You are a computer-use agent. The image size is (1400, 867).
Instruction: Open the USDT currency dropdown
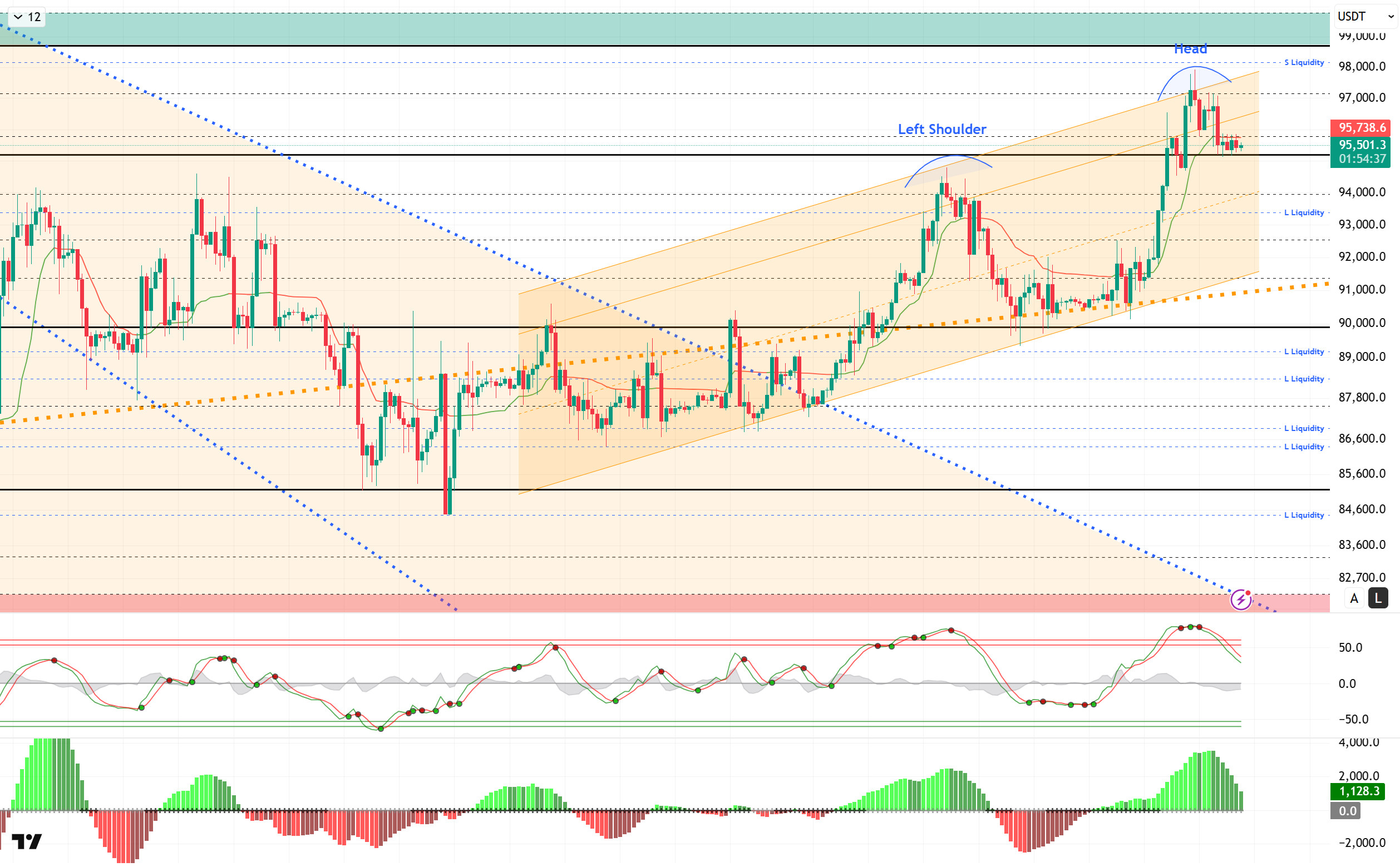[1365, 17]
